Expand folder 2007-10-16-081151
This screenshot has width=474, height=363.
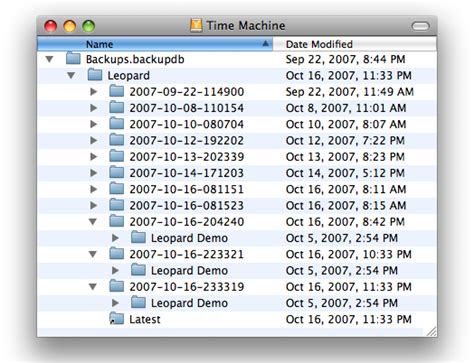[x=94, y=189]
